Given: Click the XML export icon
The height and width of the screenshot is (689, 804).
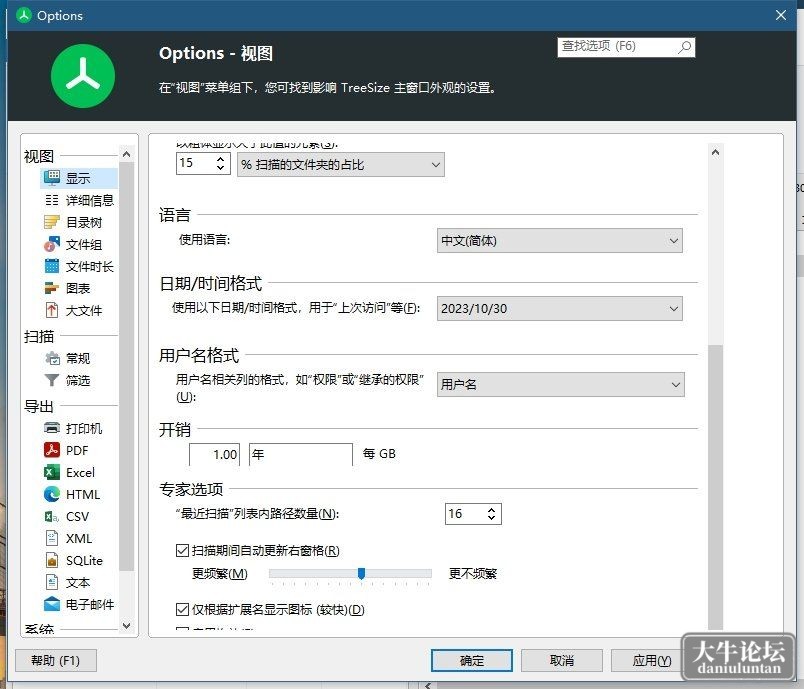Looking at the screenshot, I should click(x=52, y=538).
